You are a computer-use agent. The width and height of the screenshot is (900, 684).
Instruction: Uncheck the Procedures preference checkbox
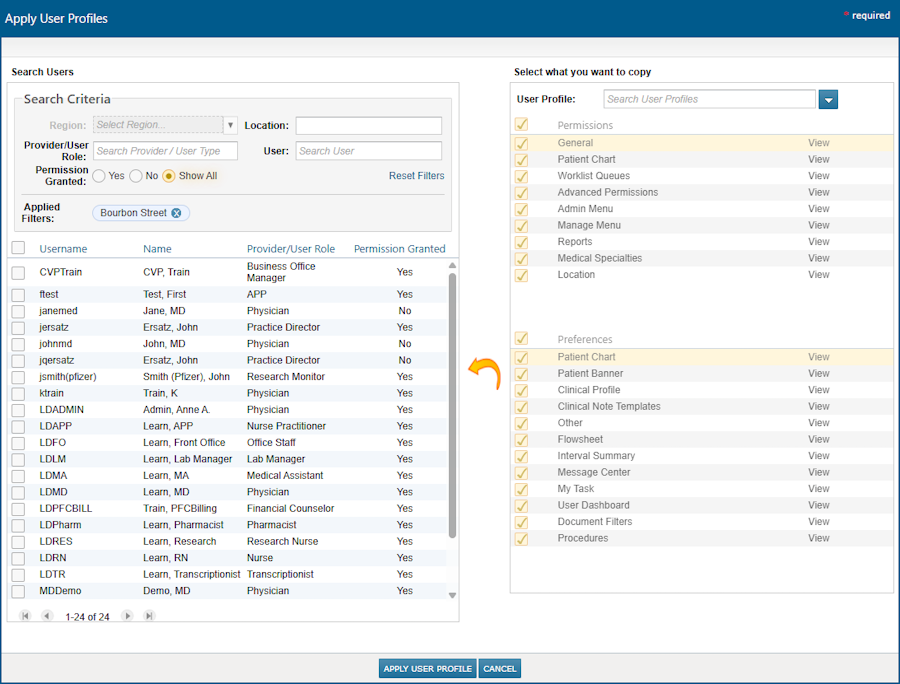521,539
